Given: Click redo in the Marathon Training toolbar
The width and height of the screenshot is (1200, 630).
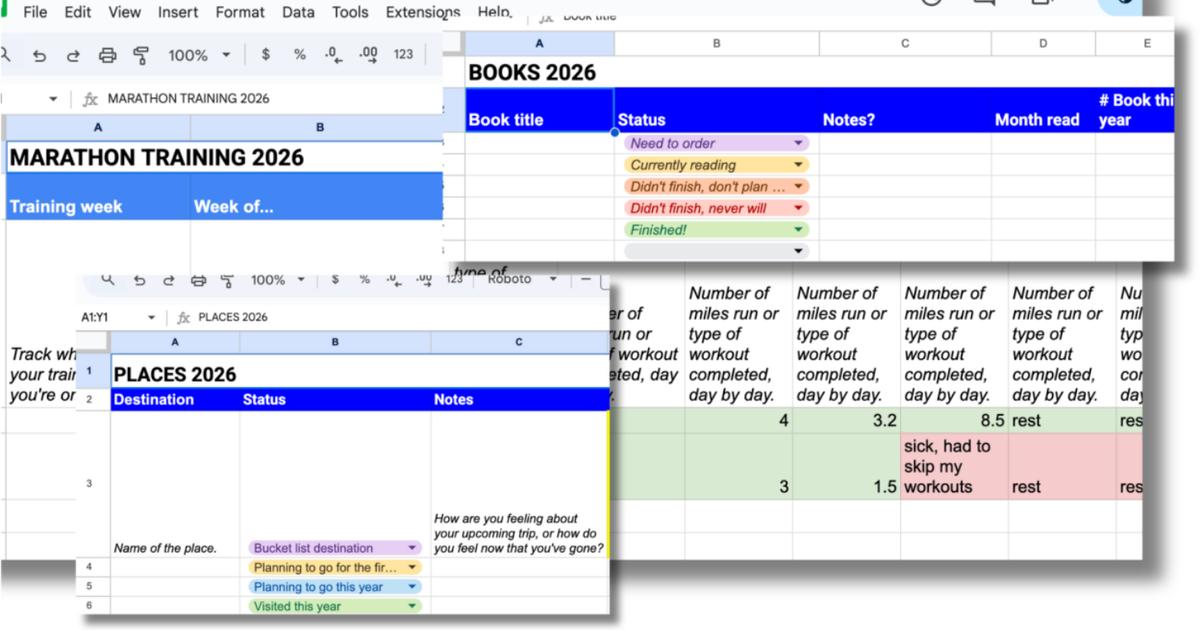Looking at the screenshot, I should pos(73,56).
